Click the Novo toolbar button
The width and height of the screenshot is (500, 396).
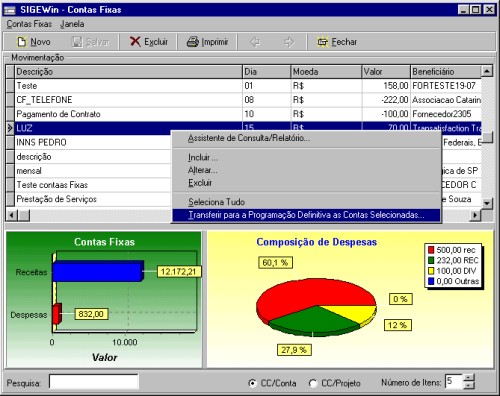coord(33,42)
